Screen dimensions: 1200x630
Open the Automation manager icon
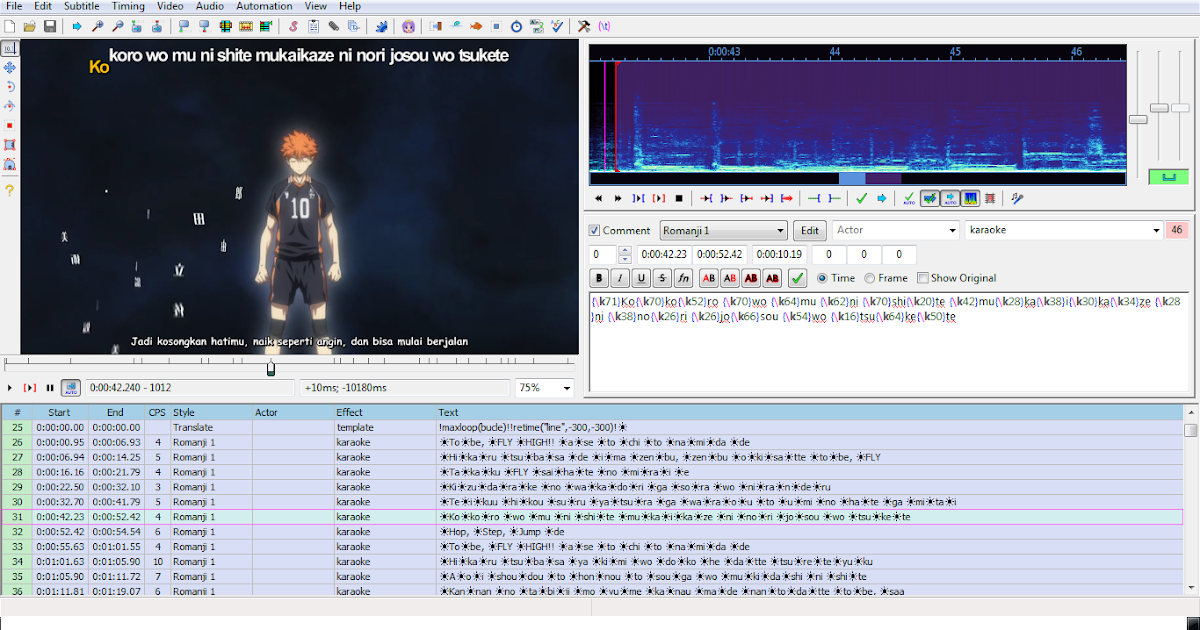point(381,25)
